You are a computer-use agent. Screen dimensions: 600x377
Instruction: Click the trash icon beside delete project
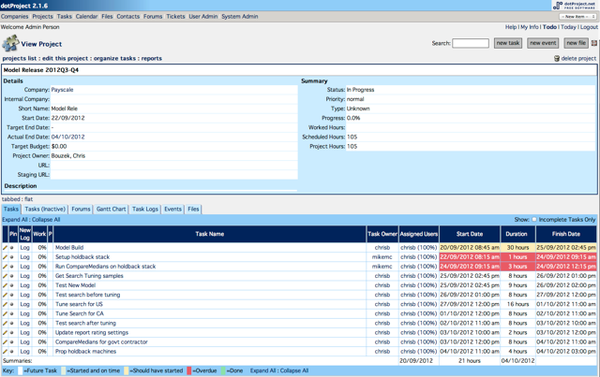coord(557,59)
